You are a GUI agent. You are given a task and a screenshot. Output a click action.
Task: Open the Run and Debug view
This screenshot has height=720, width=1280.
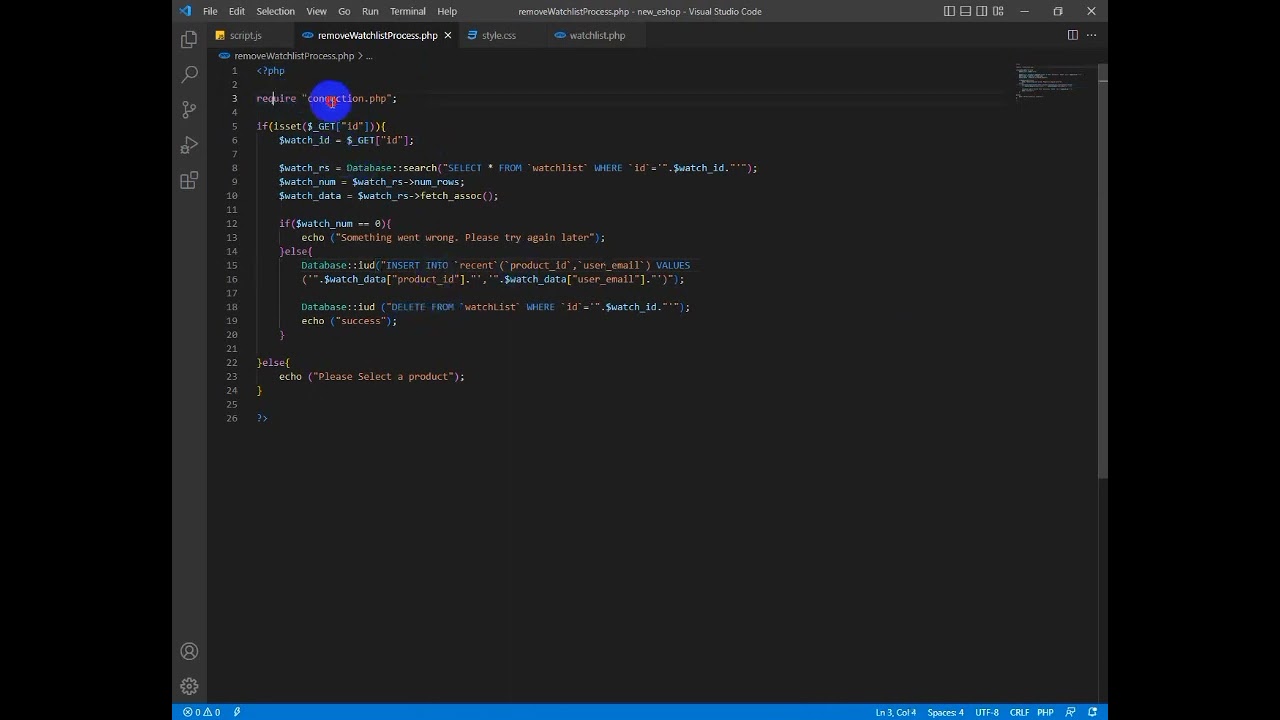(189, 146)
